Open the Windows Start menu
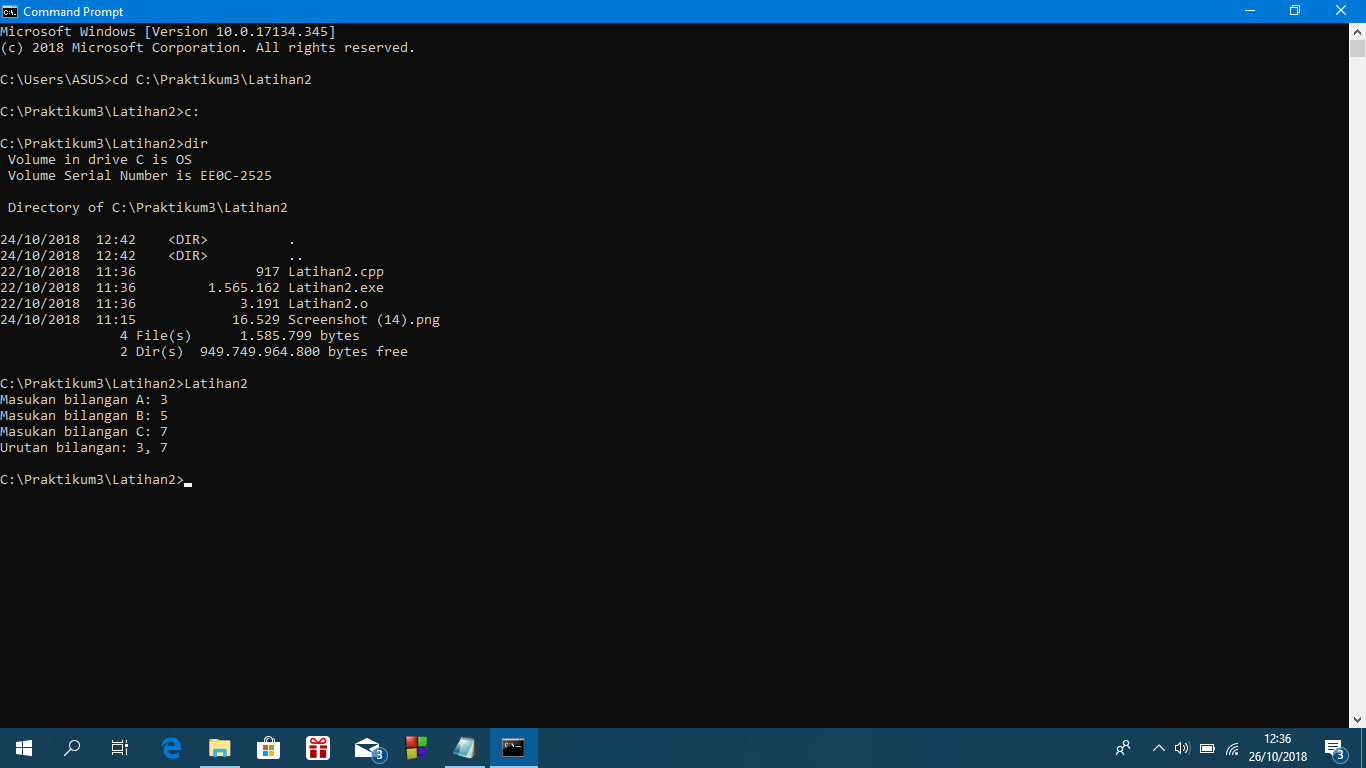The image size is (1366, 768). (x=24, y=748)
